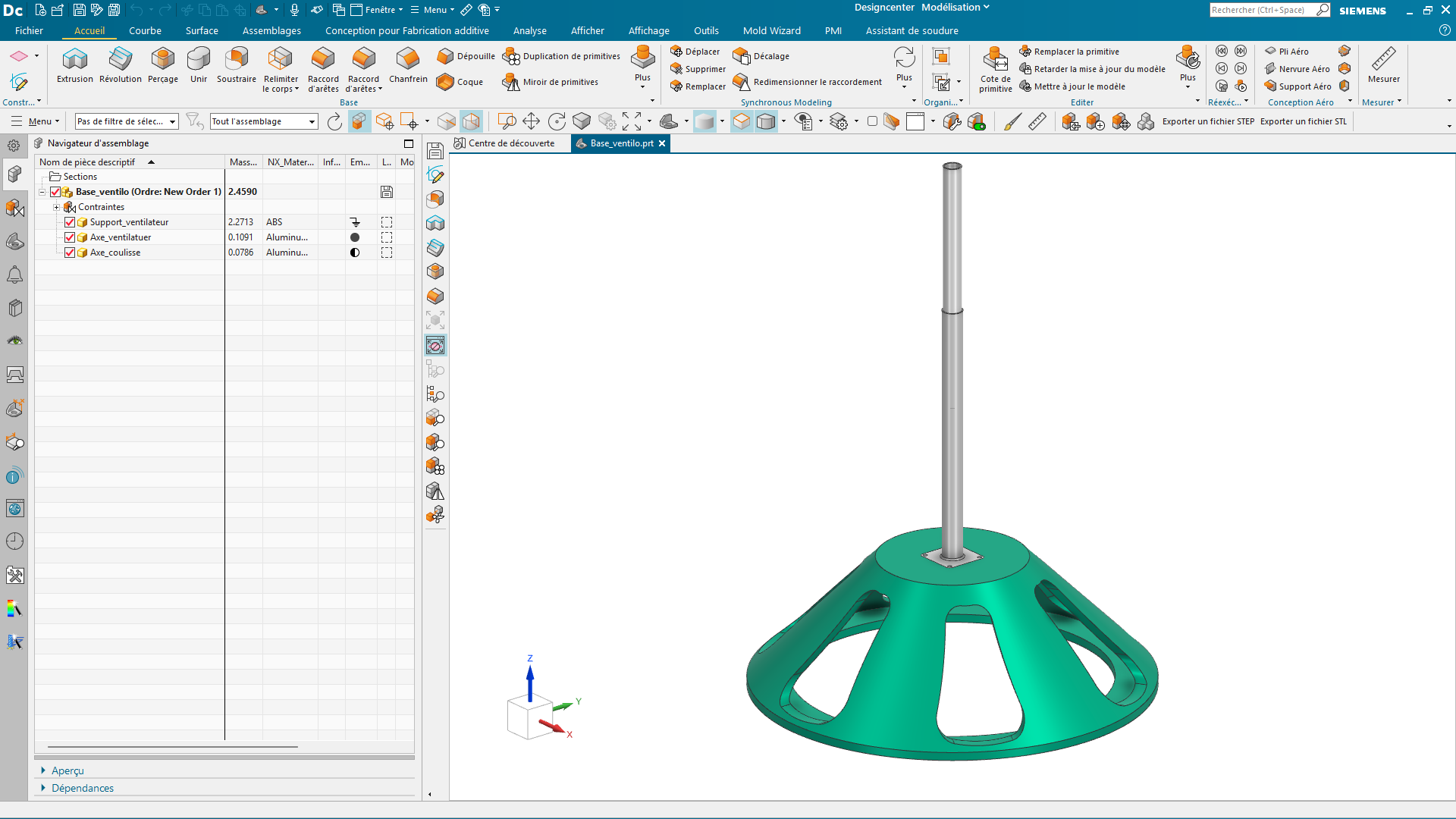Expand the Contraintes tree node
This screenshot has width=1456, height=819.
(x=56, y=207)
